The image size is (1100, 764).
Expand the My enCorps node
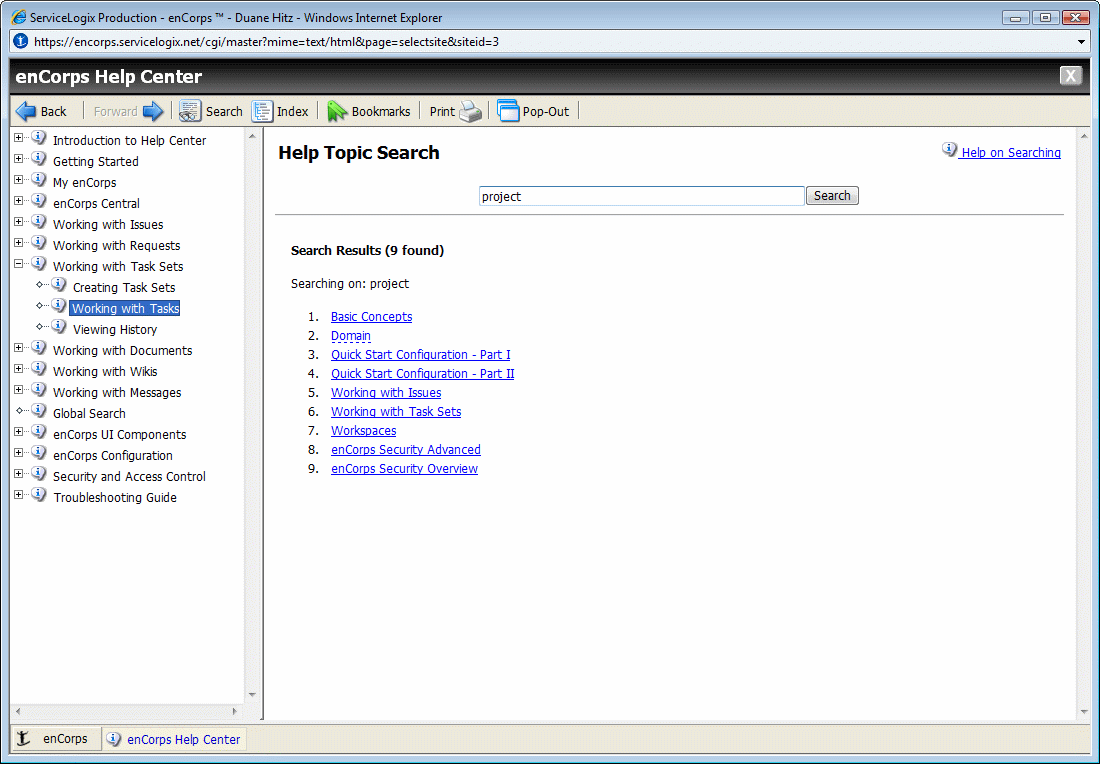pos(18,180)
